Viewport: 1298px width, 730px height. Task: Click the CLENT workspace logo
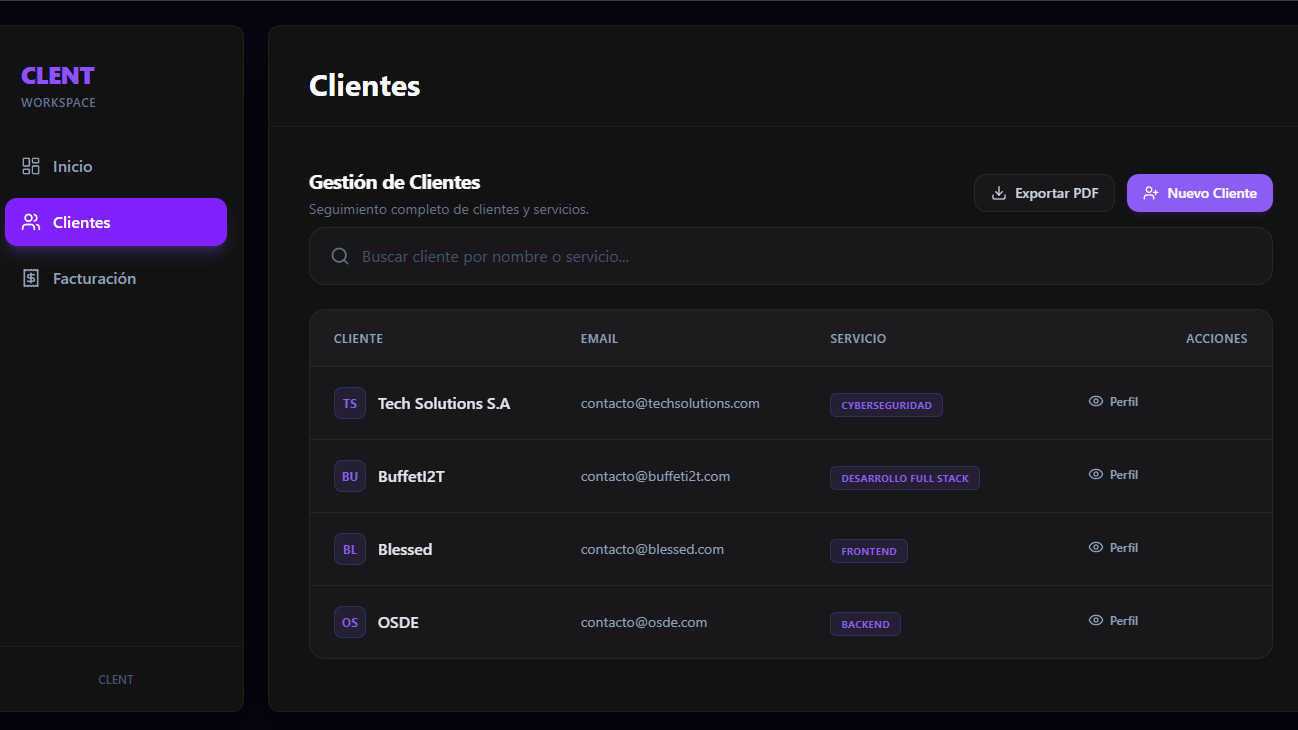pyautogui.click(x=58, y=76)
